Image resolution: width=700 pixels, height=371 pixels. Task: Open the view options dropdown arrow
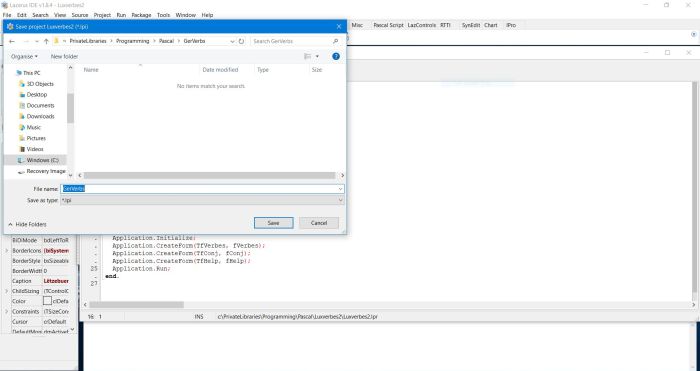317,56
